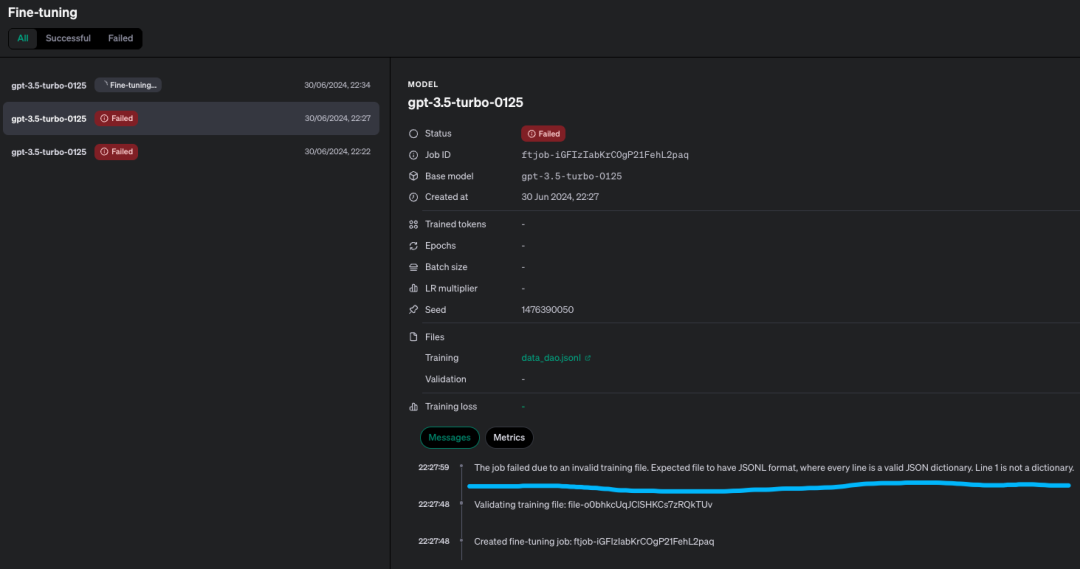Select the in-progress fine-tuning job at 22:34

pos(190,85)
